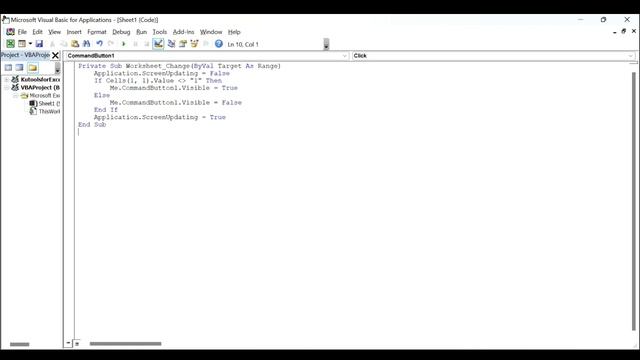The image size is (640, 360).
Task: Click the 'End If' code line
Action: 106,110
